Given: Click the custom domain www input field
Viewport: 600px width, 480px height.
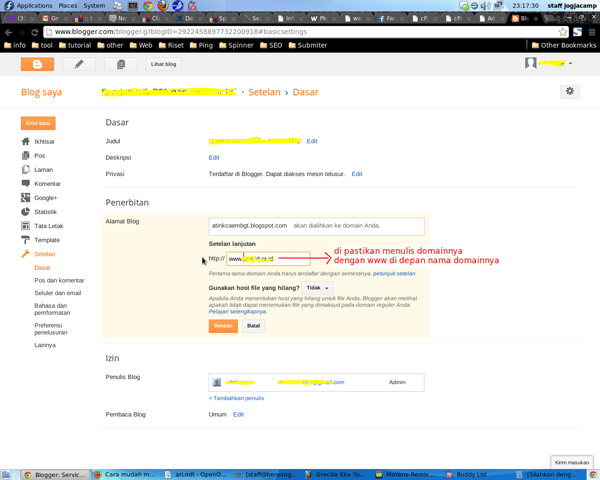Looking at the screenshot, I should [268, 259].
